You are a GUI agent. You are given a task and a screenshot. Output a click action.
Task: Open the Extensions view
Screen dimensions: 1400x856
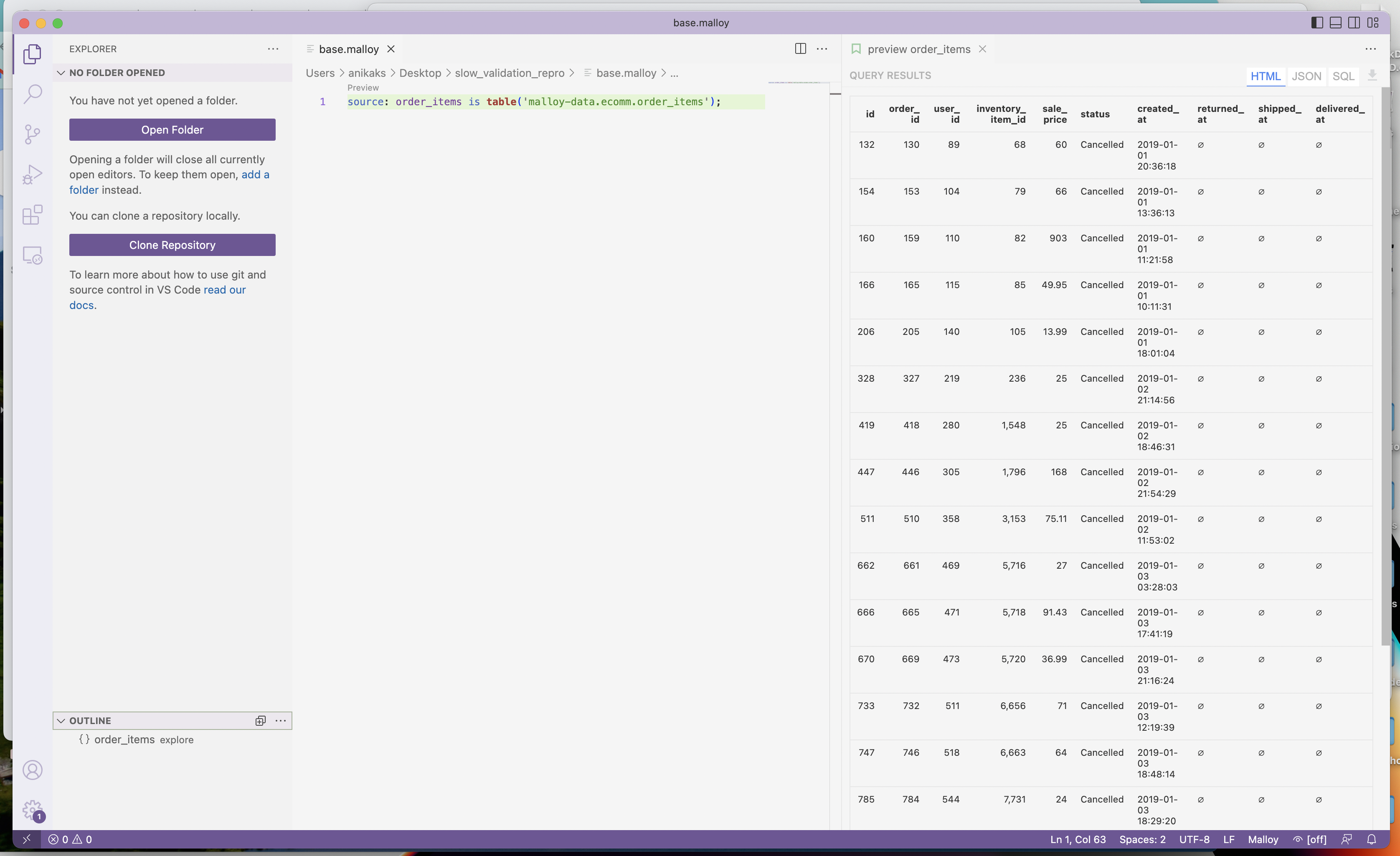coord(33,215)
